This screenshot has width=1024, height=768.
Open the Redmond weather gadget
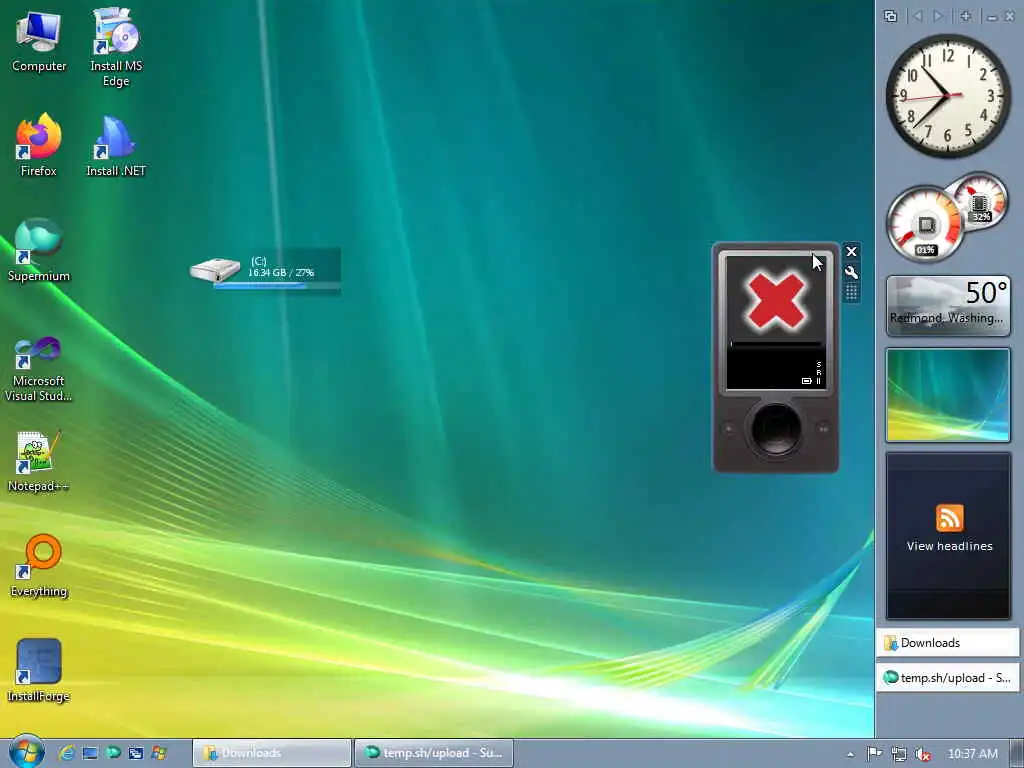(948, 306)
